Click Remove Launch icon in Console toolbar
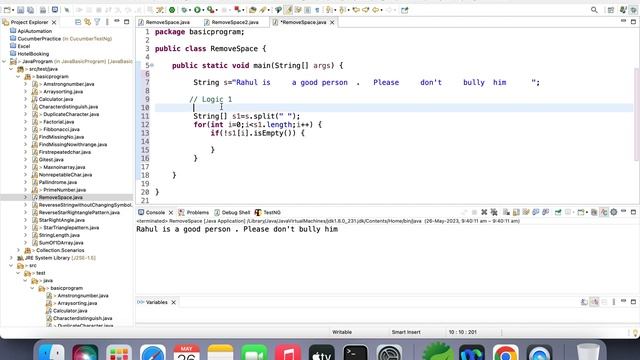This screenshot has width=640, height=360. pos(484,212)
